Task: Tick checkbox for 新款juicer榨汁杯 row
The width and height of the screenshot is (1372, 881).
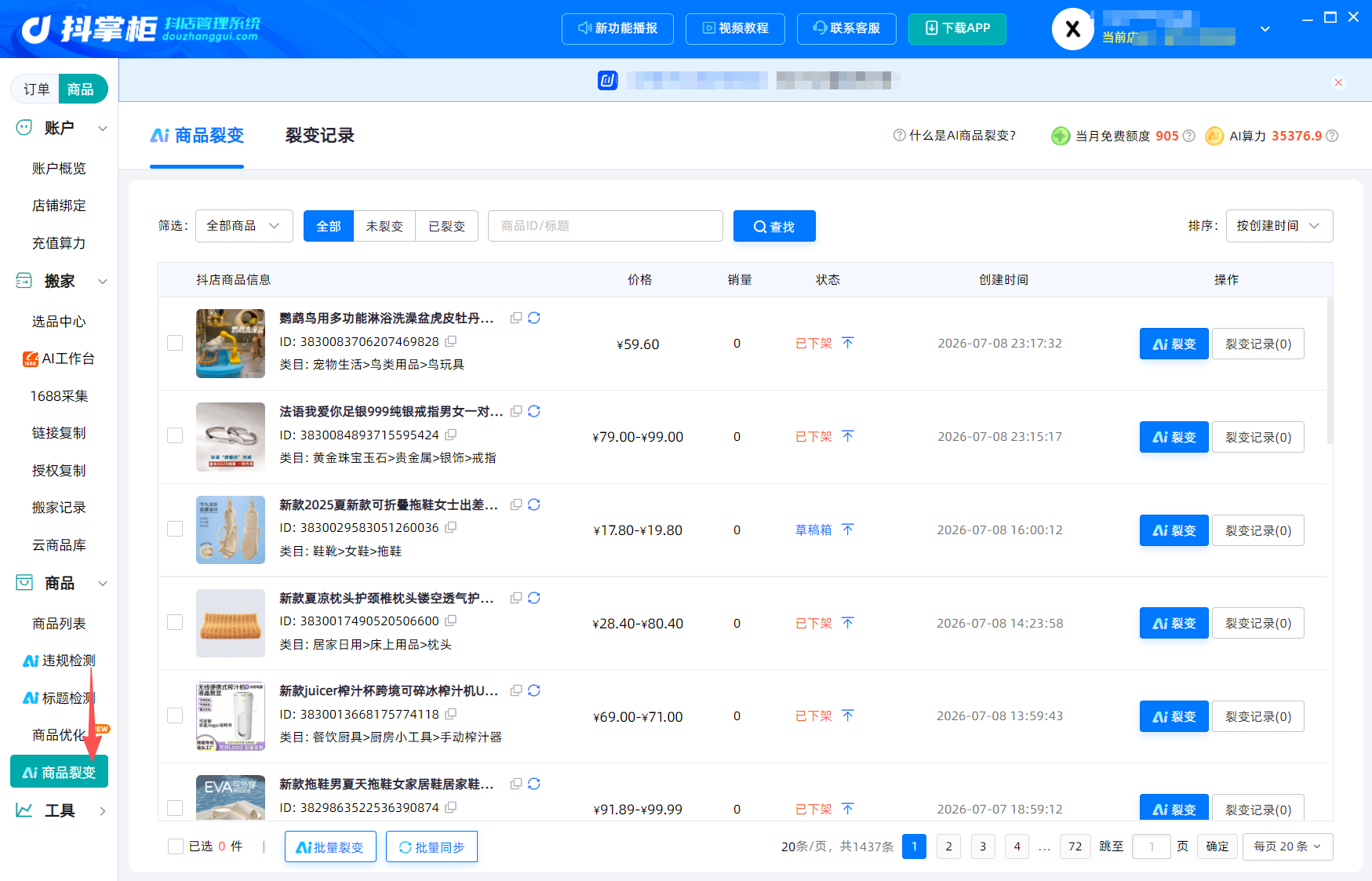Action: [175, 716]
